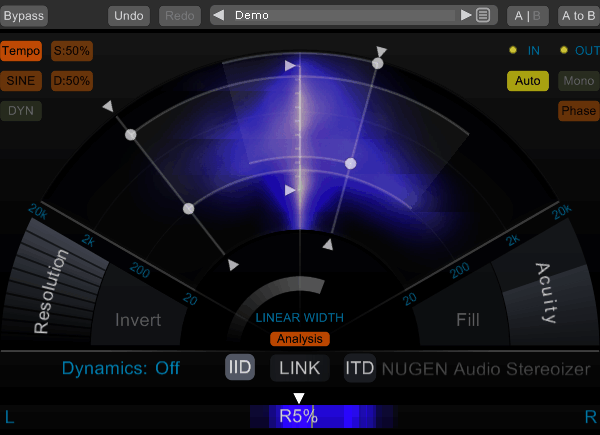This screenshot has height=435, width=600.
Task: Click the next preset right arrow
Action: [x=466, y=16]
